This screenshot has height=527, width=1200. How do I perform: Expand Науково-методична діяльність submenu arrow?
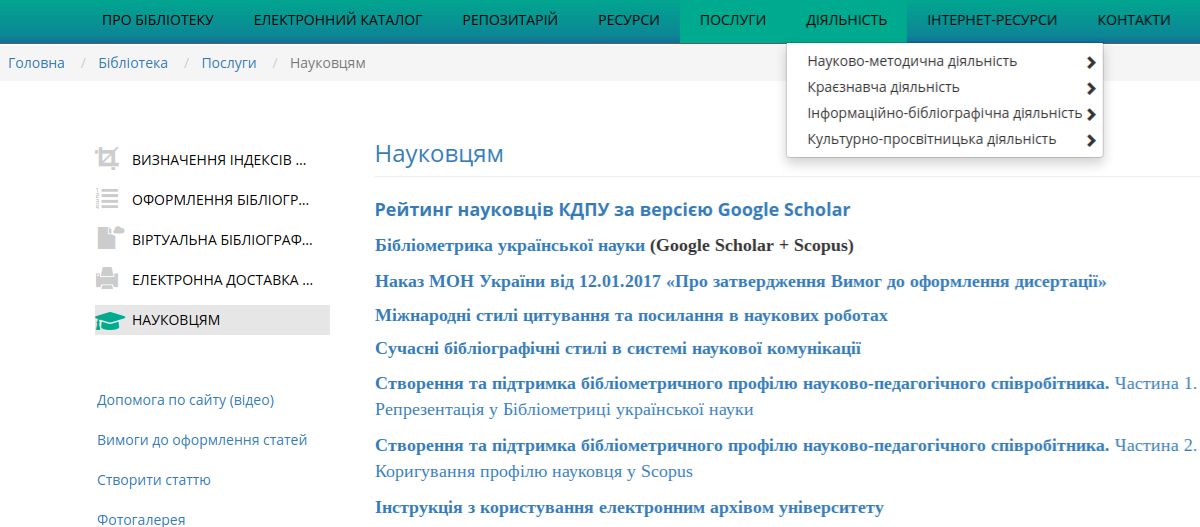pos(1090,62)
